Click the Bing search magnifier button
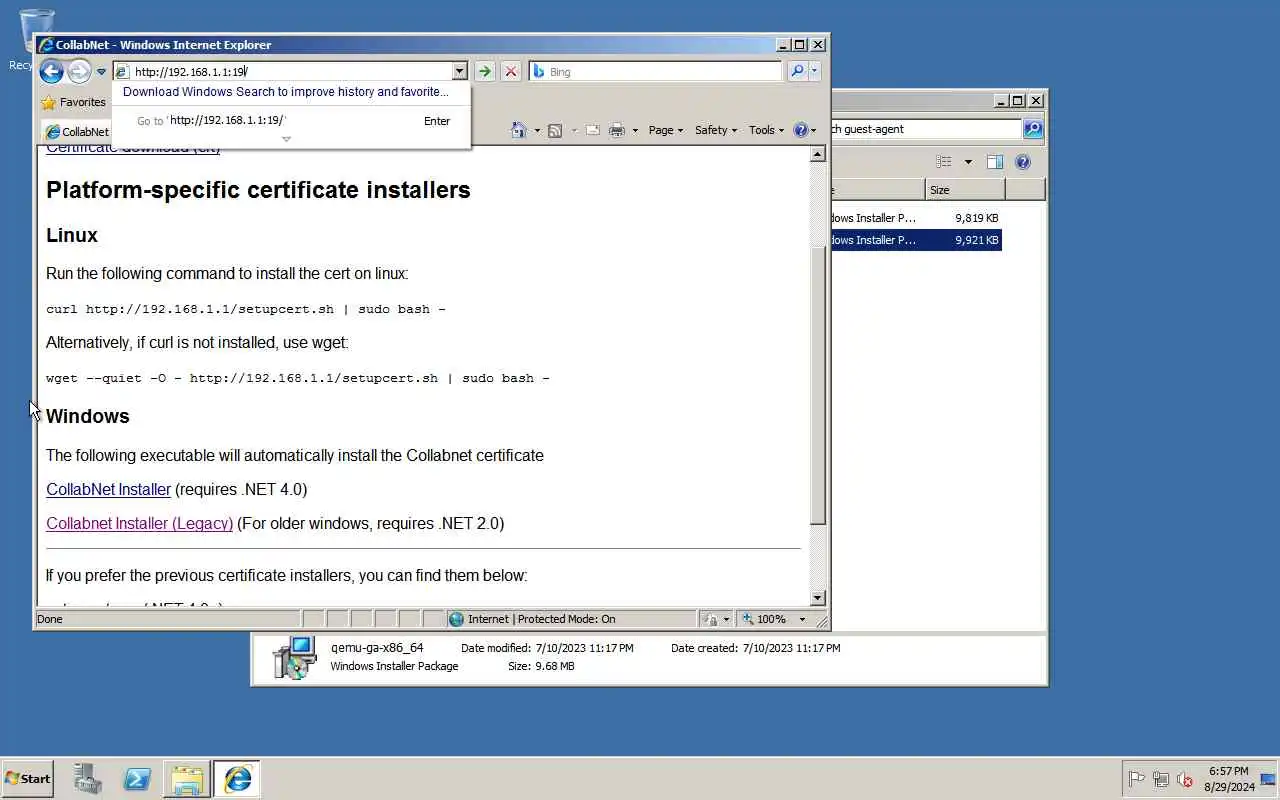This screenshot has height=800, width=1280. [x=797, y=71]
